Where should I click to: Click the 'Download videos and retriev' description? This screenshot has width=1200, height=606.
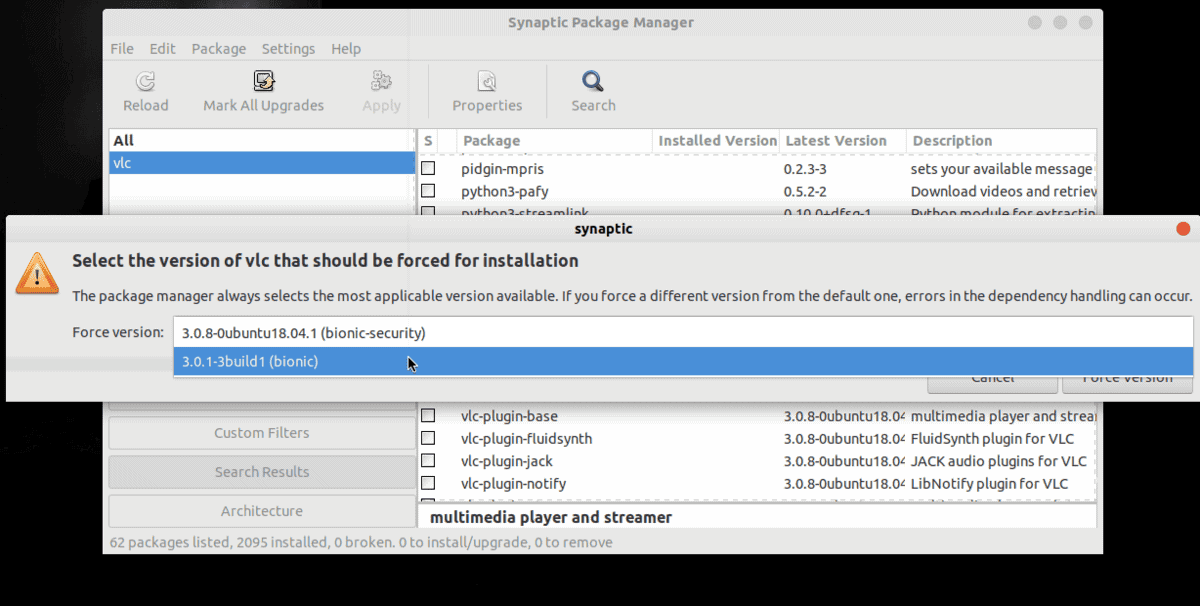(1003, 191)
